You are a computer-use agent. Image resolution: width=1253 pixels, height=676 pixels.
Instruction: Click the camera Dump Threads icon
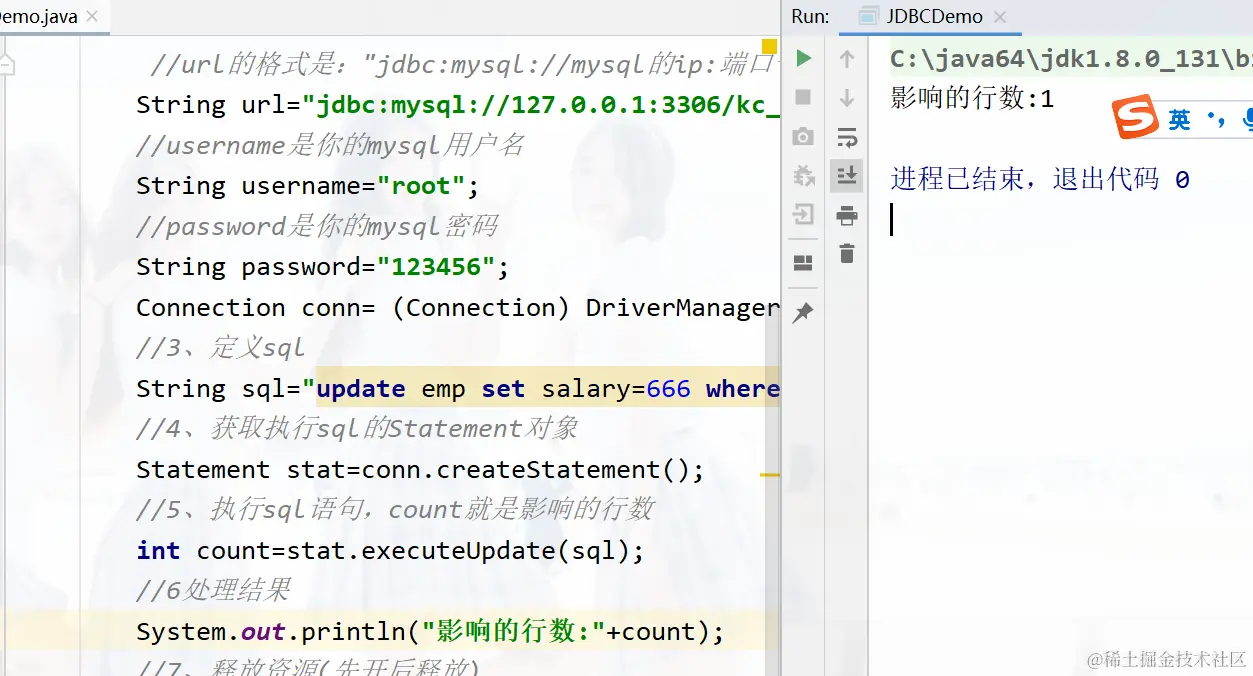point(803,136)
